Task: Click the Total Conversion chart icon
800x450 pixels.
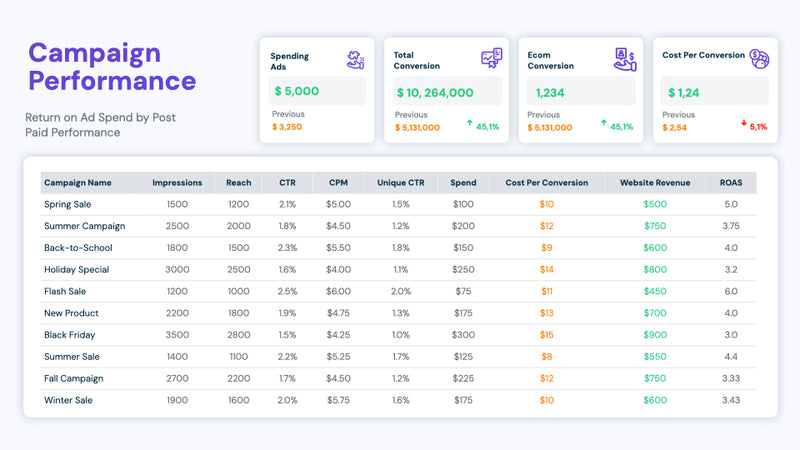Action: point(491,58)
